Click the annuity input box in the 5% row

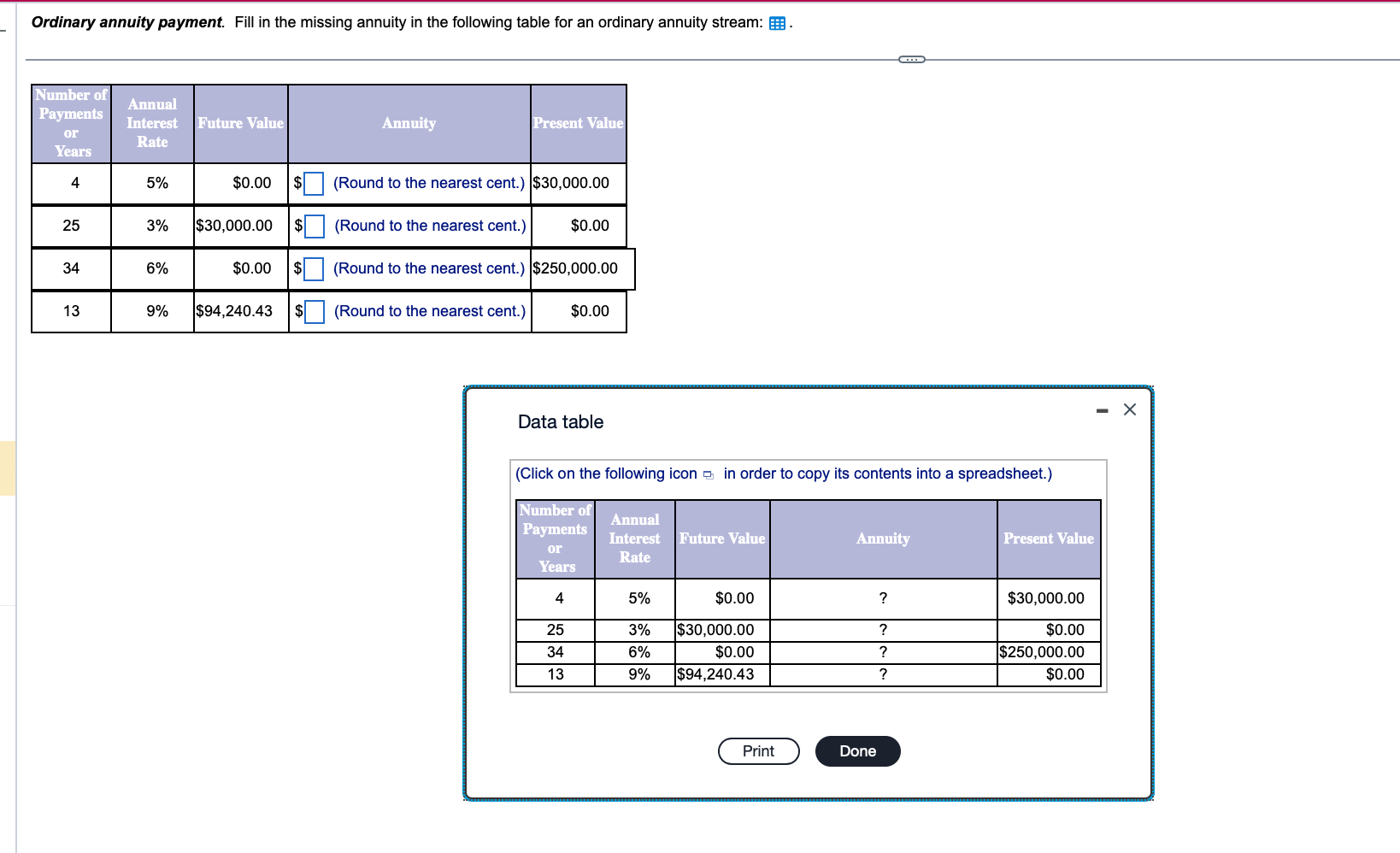314,183
